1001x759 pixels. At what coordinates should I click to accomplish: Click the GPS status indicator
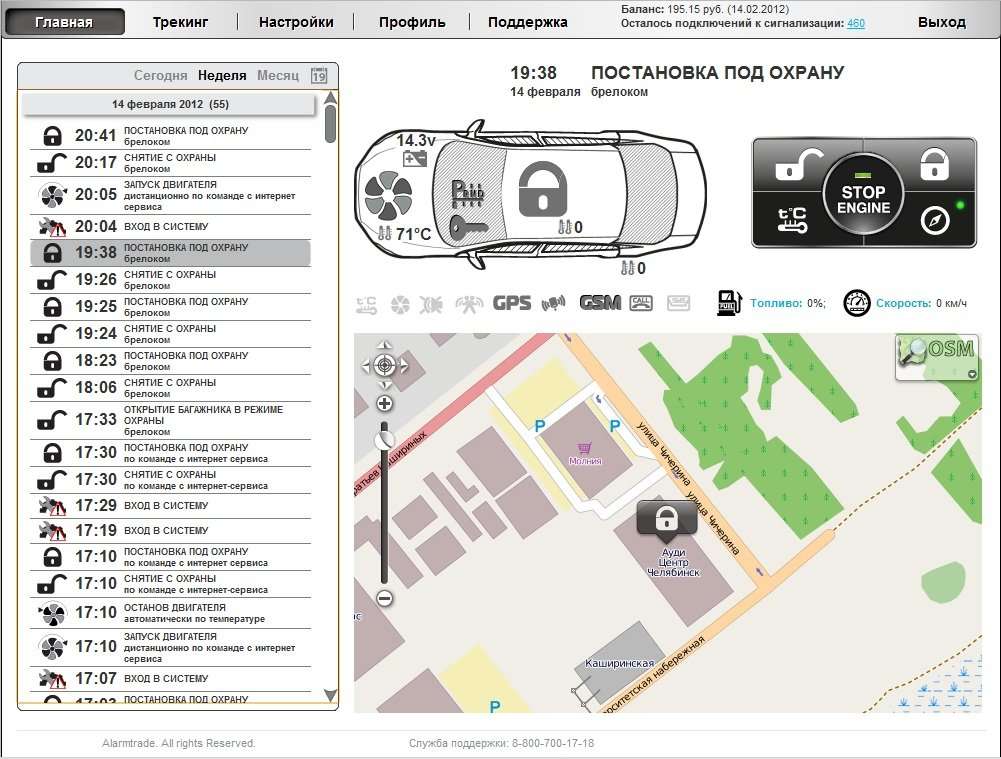click(511, 303)
